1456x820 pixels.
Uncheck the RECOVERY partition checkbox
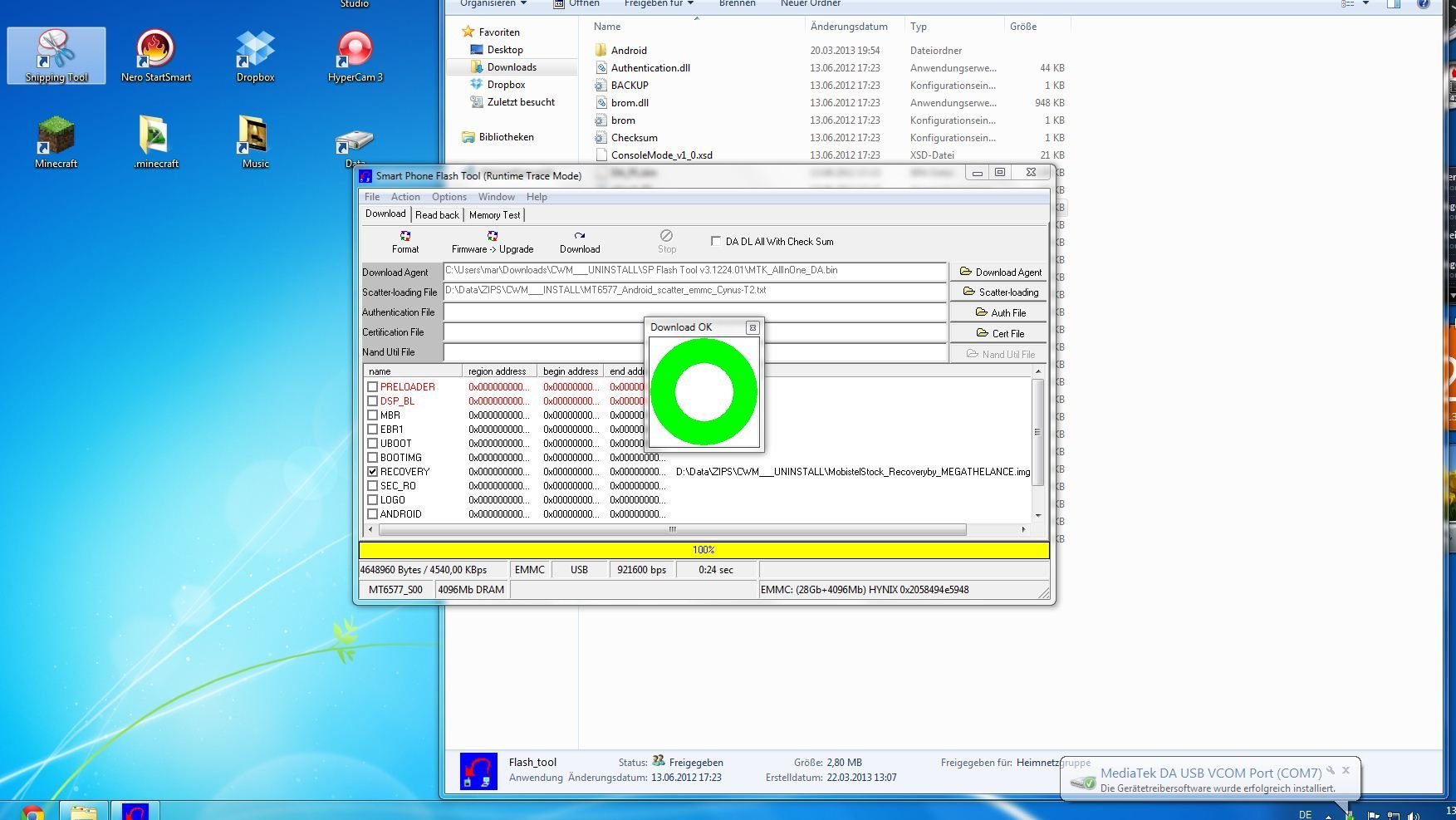[x=373, y=472]
